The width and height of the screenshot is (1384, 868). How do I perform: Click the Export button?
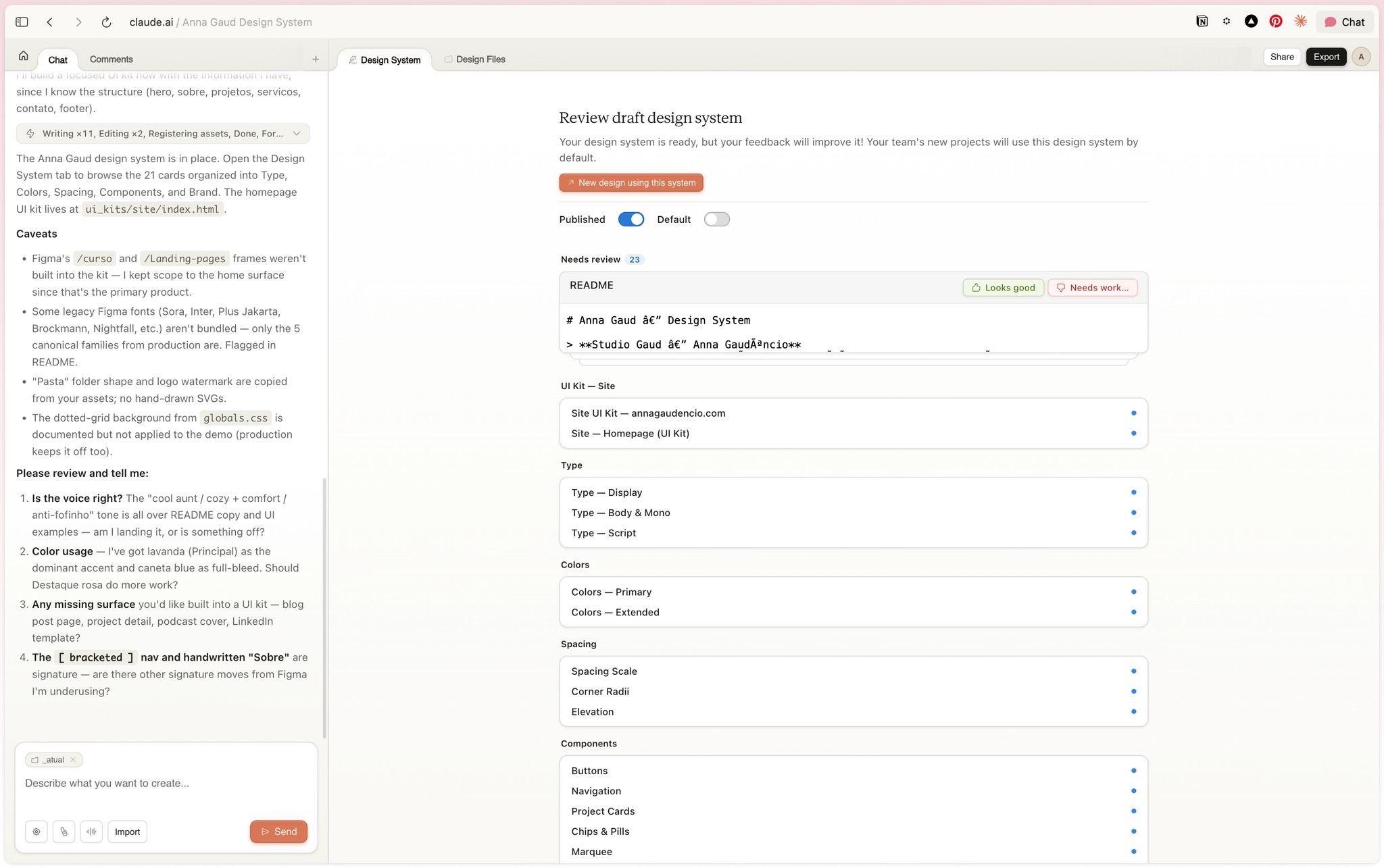click(1326, 57)
